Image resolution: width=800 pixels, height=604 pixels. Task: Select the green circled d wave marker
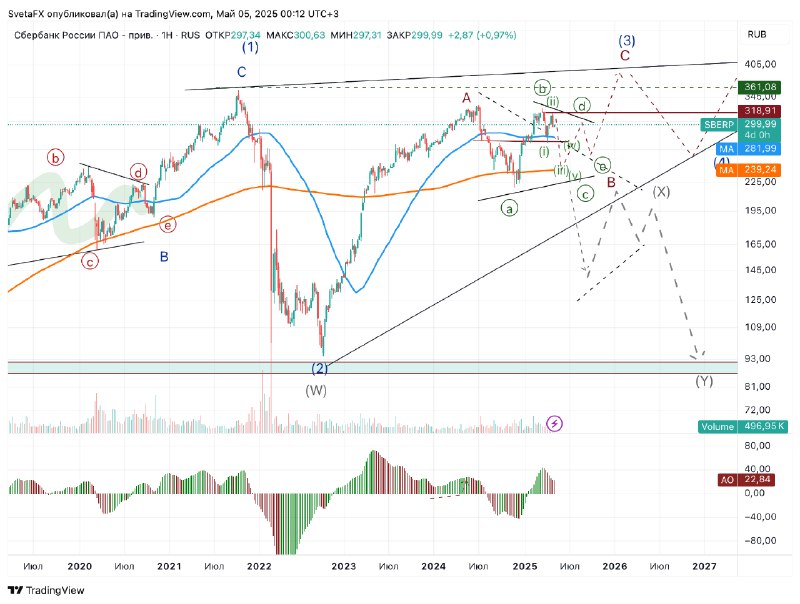582,106
